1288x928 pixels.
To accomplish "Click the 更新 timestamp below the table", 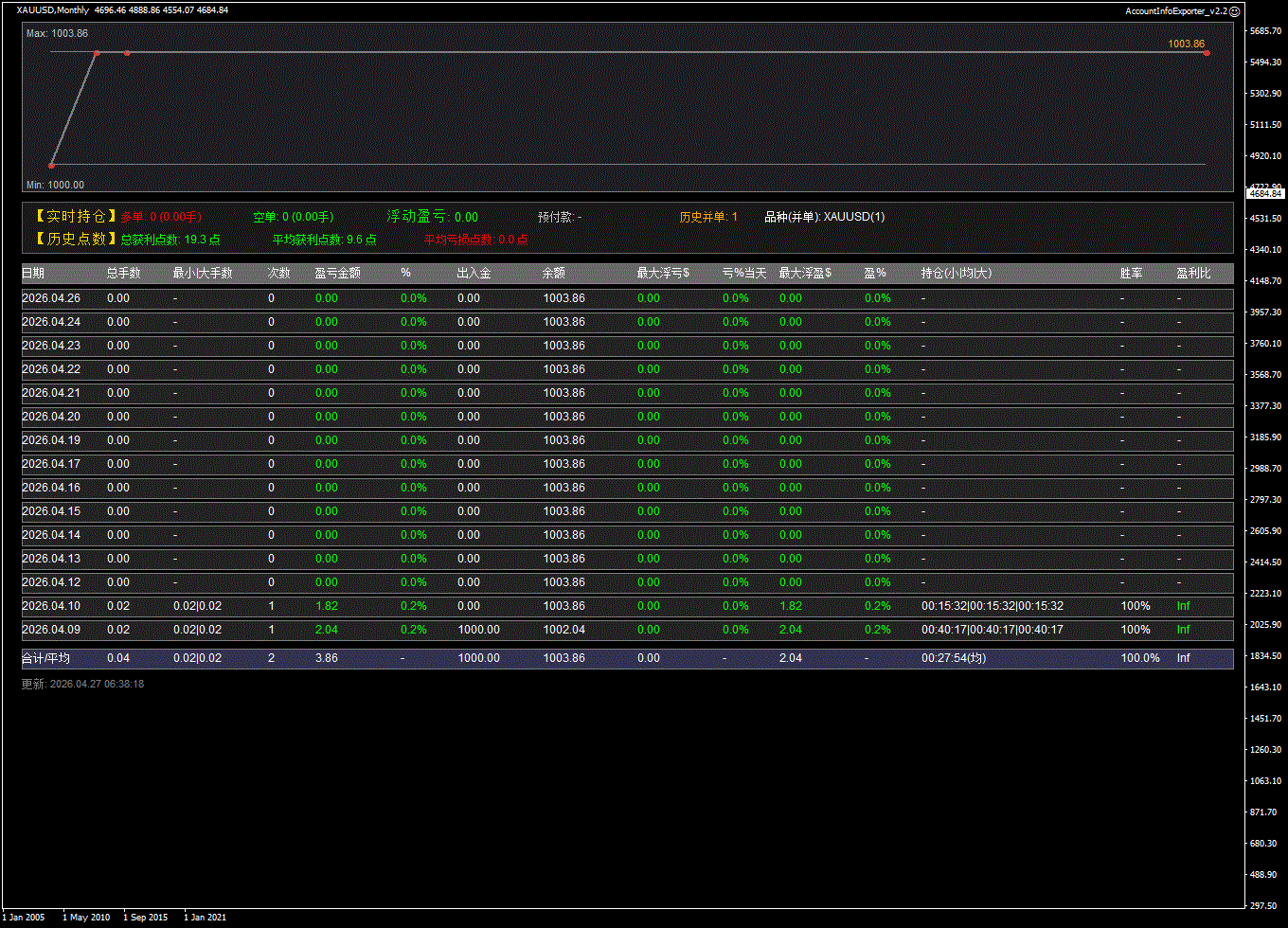I will [82, 684].
